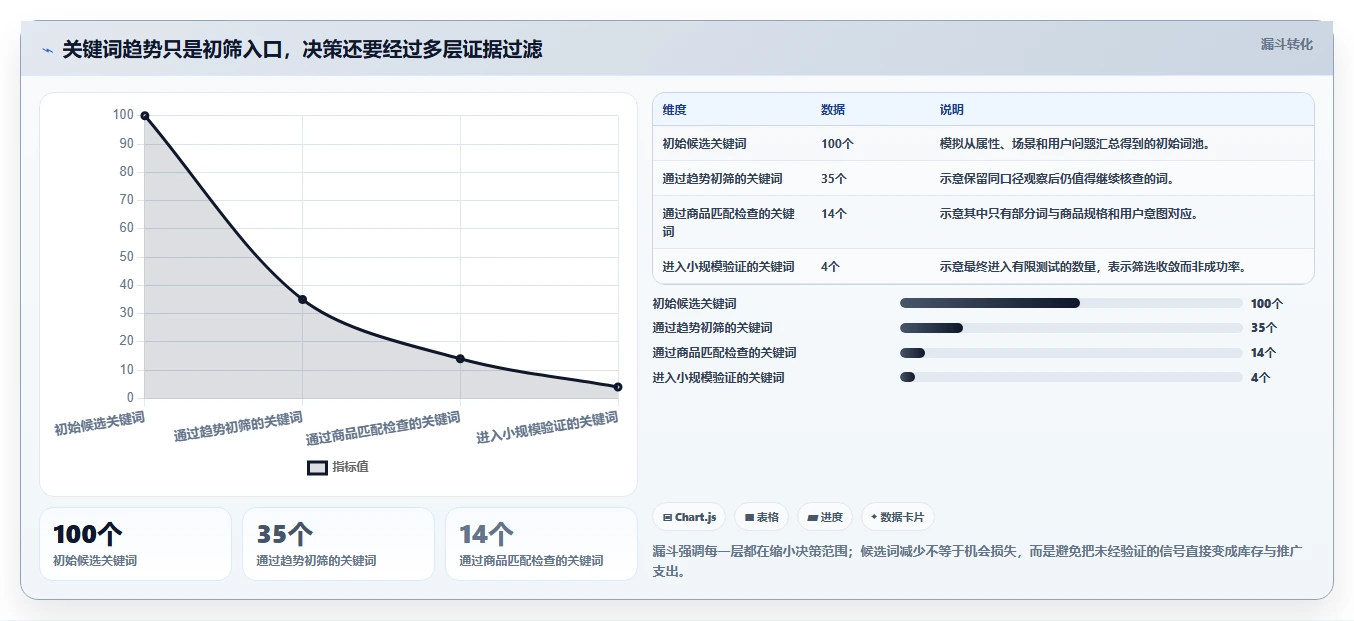This screenshot has width=1354, height=621.
Task: Click the 数据 column header
Action: [834, 110]
